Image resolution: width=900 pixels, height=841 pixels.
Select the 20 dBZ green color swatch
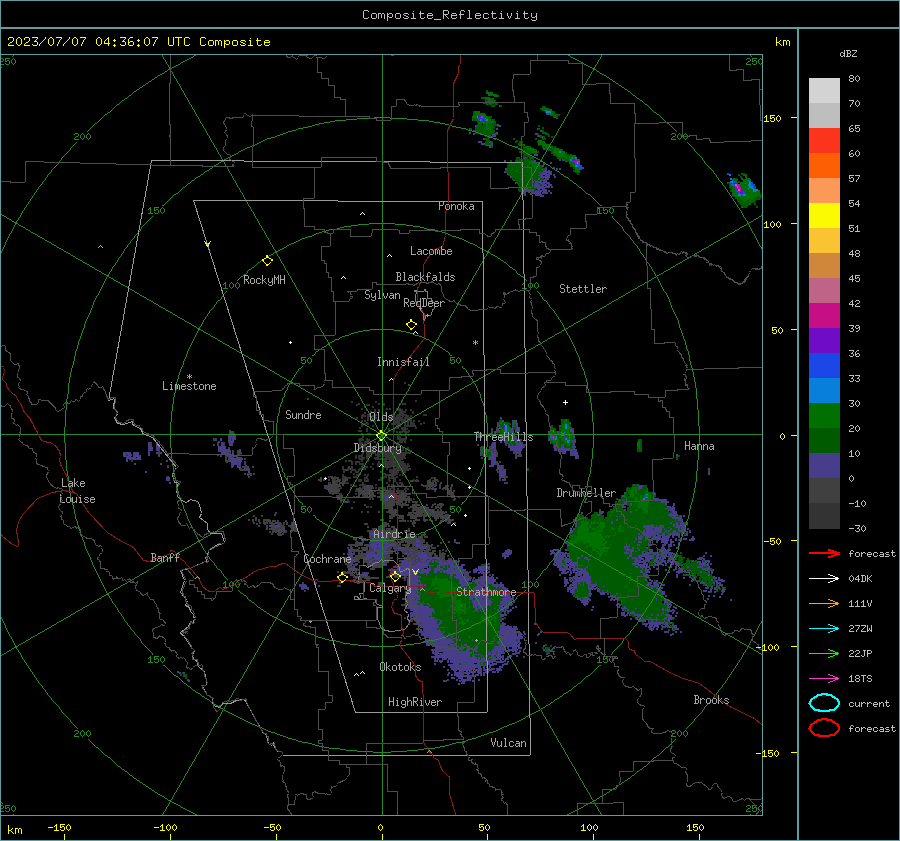pos(824,416)
